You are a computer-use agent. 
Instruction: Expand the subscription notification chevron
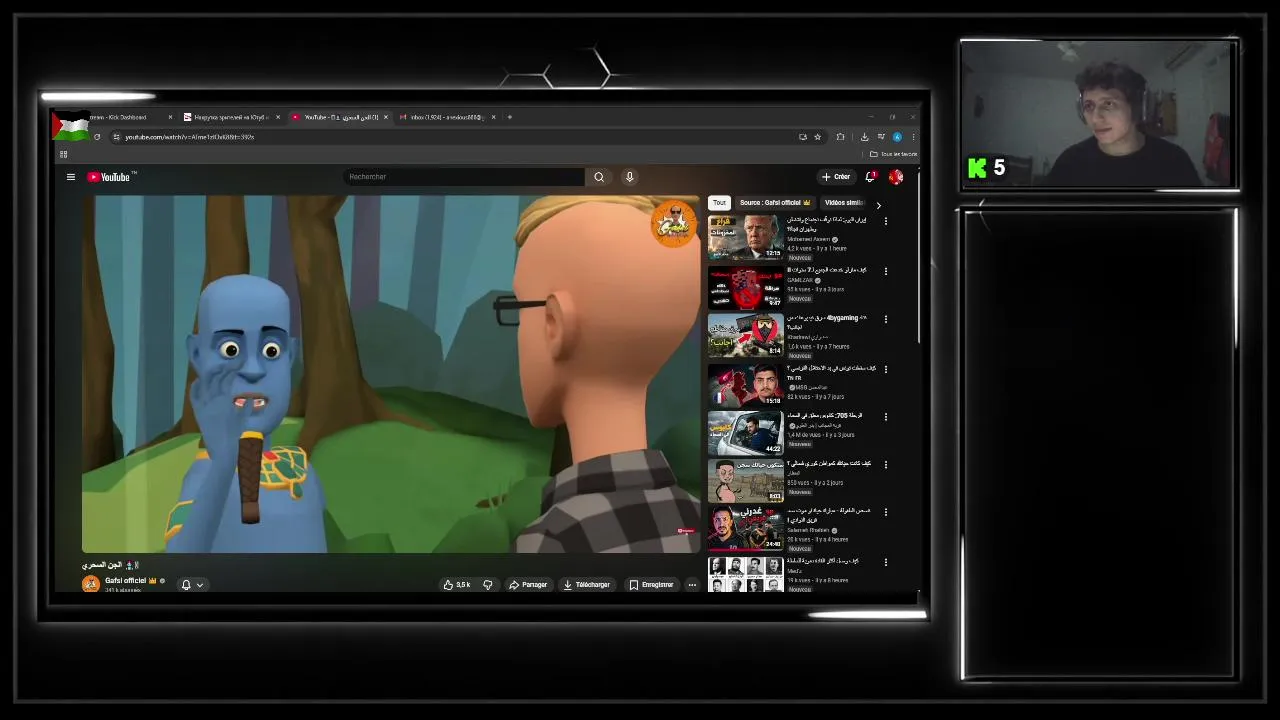pyautogui.click(x=200, y=585)
